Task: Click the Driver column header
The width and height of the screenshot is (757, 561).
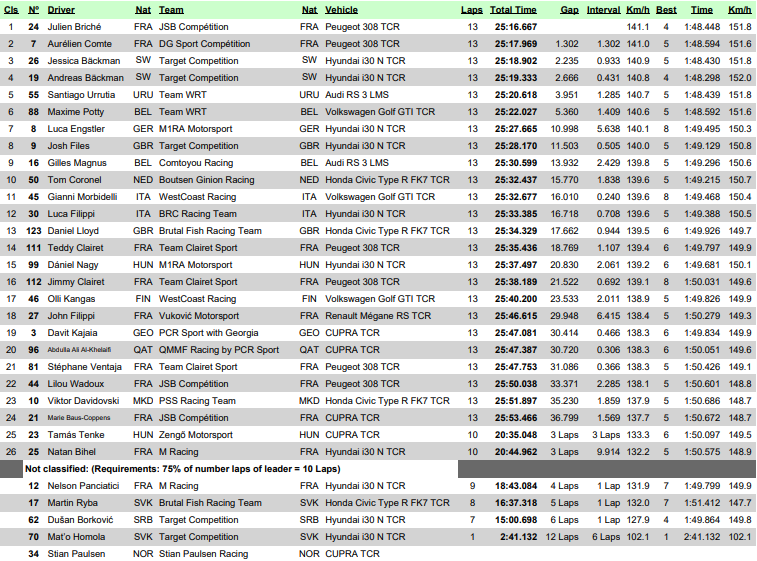Action: [63, 9]
